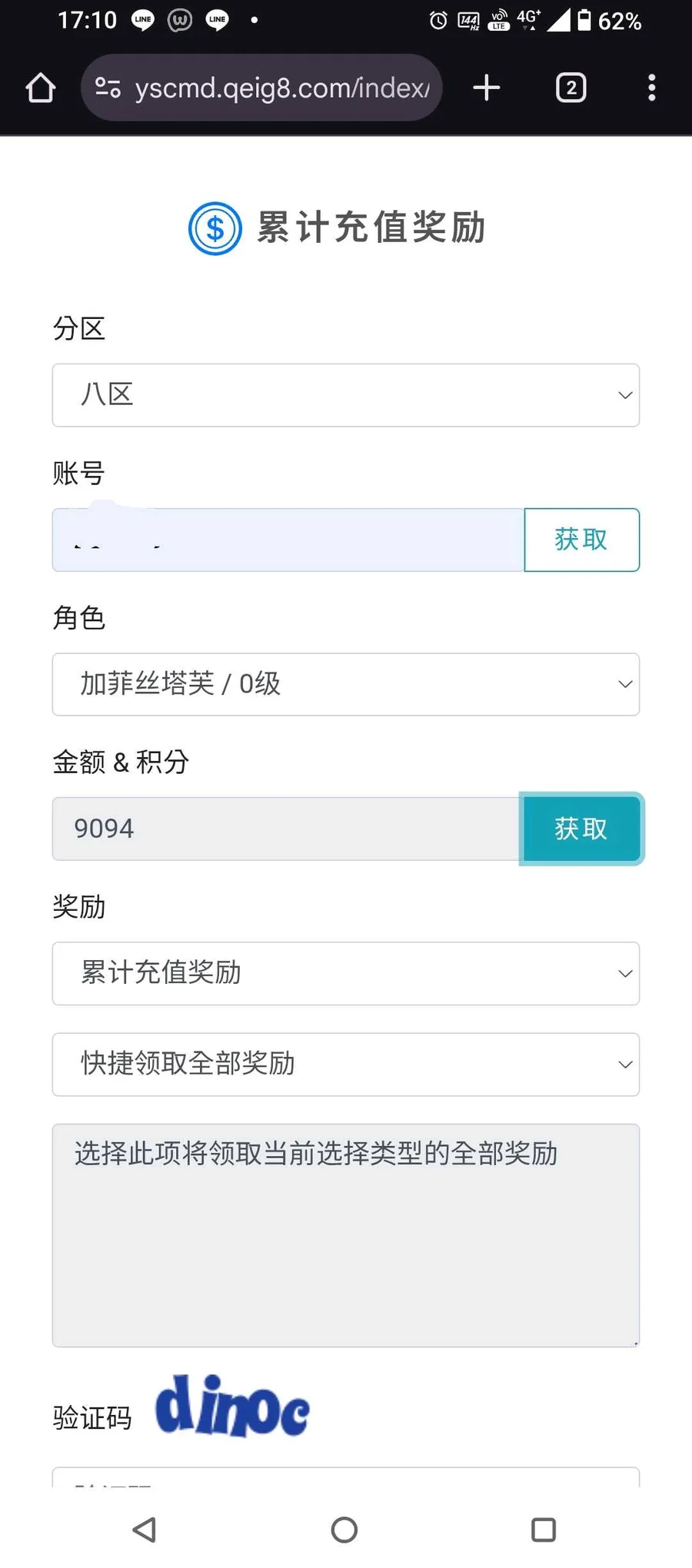
Task: Open the tab switcher showing 2 tabs
Action: 571,88
